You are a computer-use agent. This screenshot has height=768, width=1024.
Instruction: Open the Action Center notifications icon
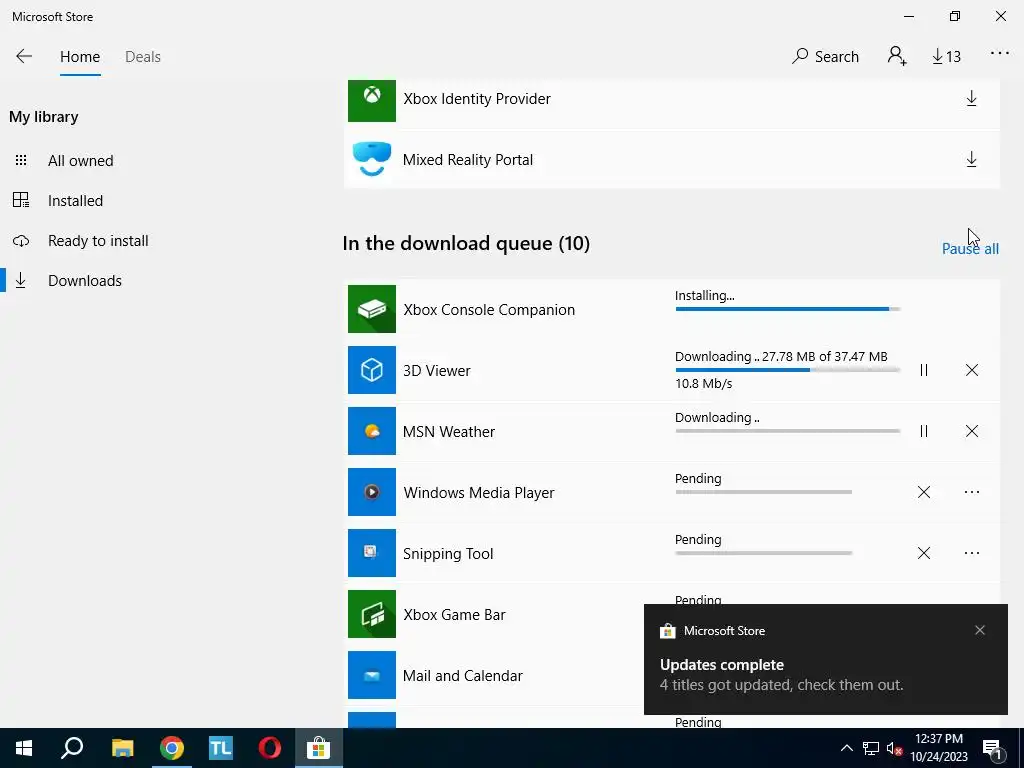tap(993, 748)
